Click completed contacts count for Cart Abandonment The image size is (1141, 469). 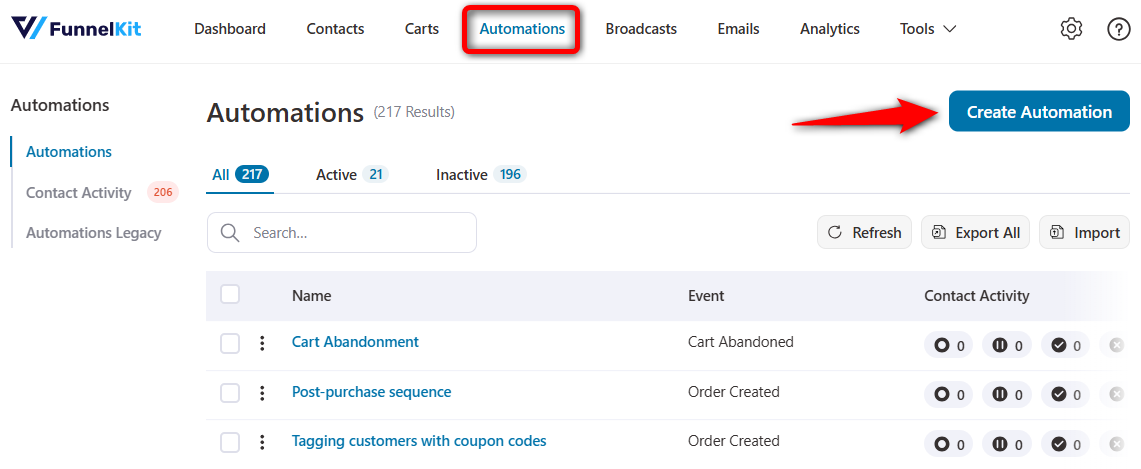coord(1065,345)
